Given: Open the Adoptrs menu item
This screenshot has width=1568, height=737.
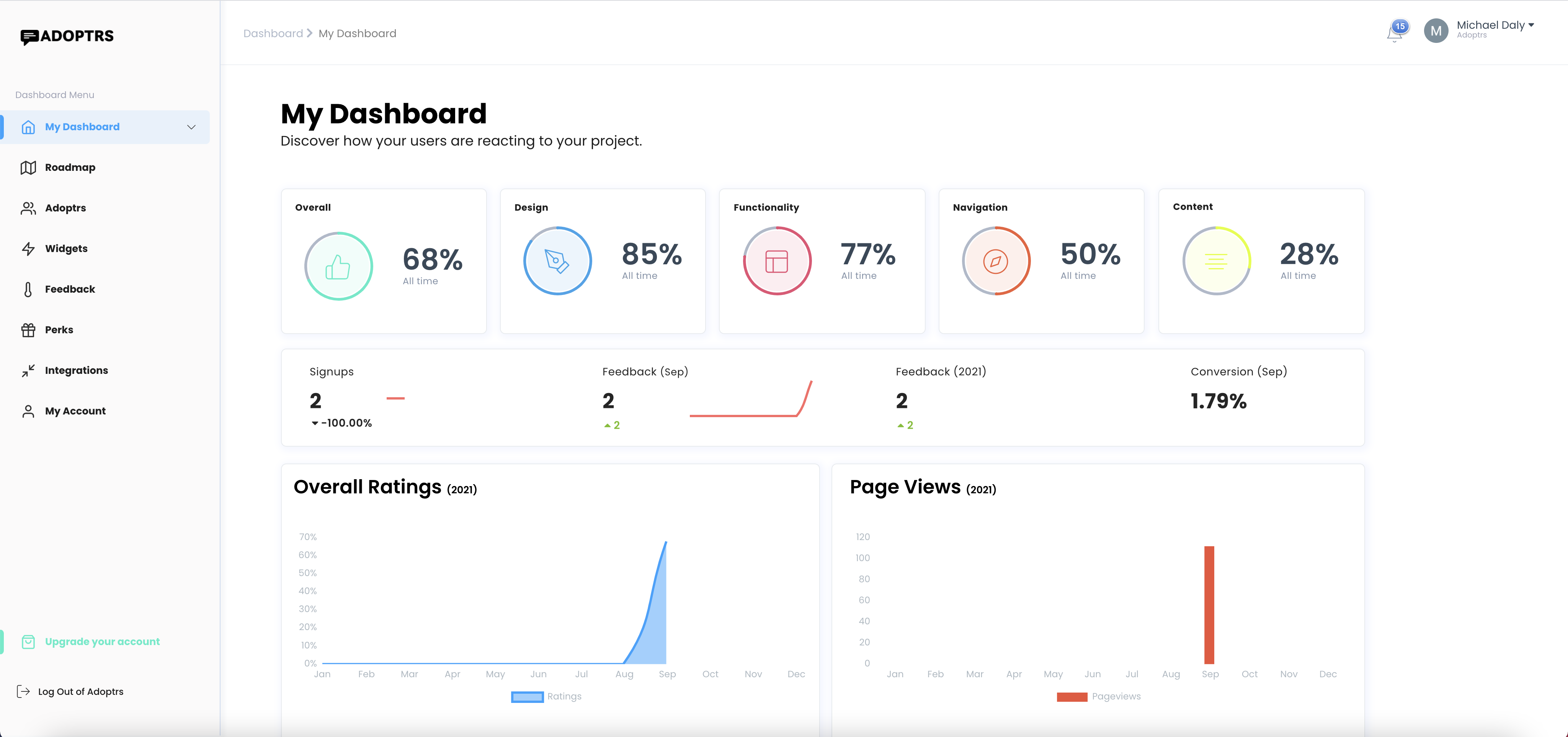Looking at the screenshot, I should [65, 208].
